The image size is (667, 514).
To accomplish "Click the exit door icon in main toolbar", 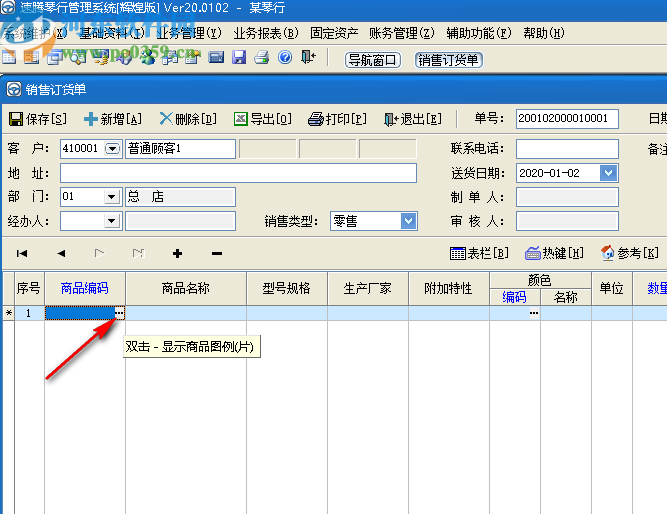I will (308, 57).
